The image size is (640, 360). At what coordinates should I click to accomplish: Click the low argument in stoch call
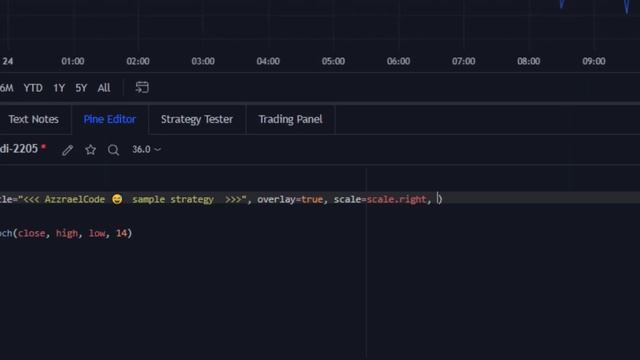point(97,233)
